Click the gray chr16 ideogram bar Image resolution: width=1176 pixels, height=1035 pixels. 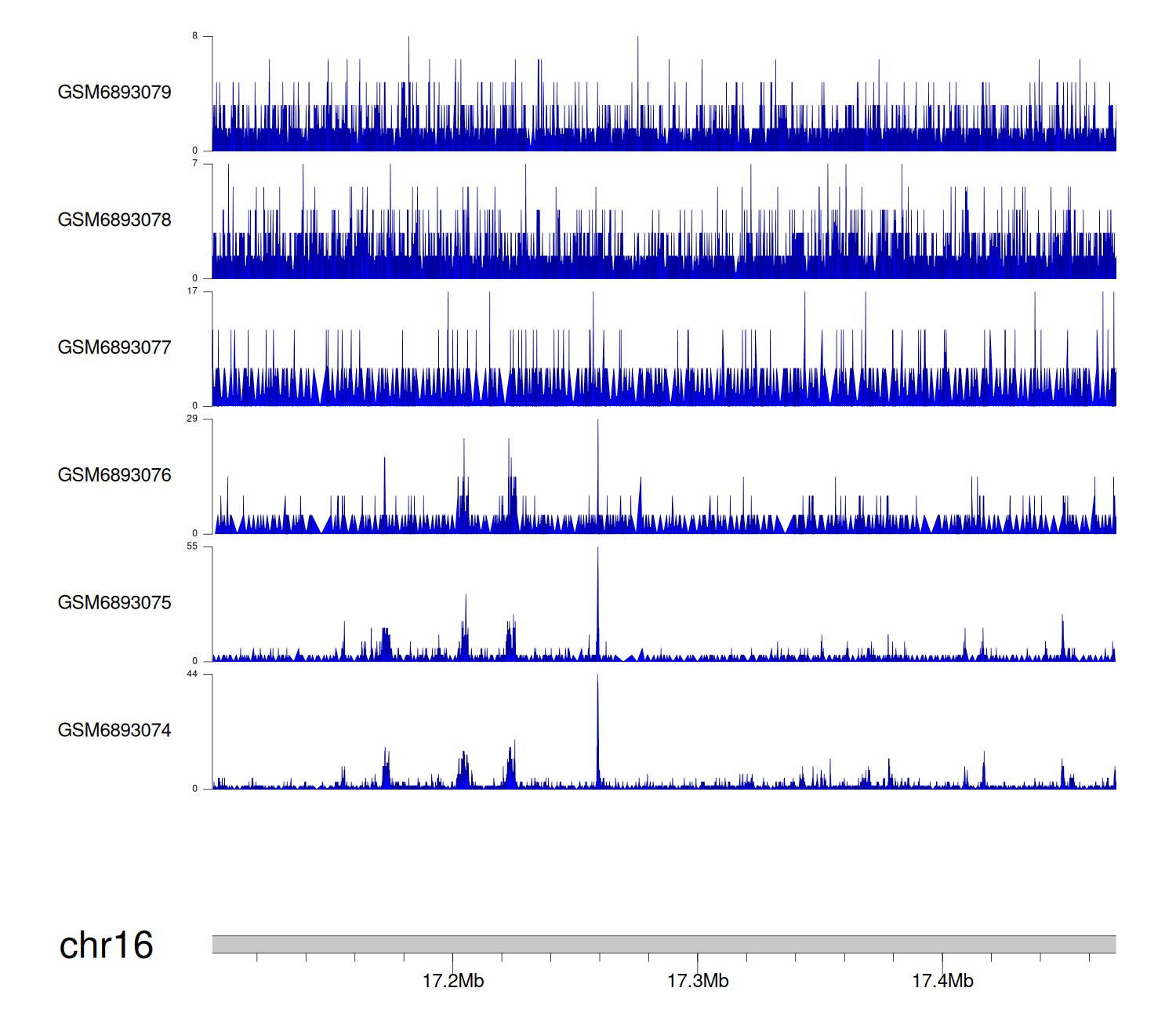[663, 944]
